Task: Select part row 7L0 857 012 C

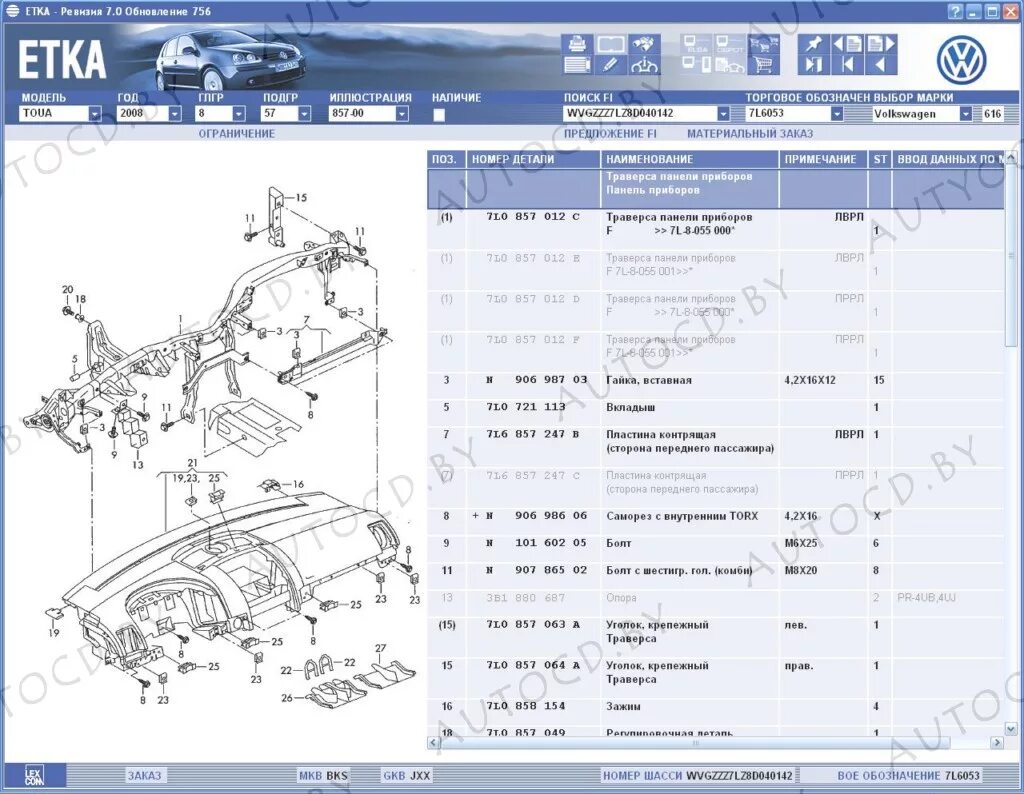Action: tap(716, 230)
